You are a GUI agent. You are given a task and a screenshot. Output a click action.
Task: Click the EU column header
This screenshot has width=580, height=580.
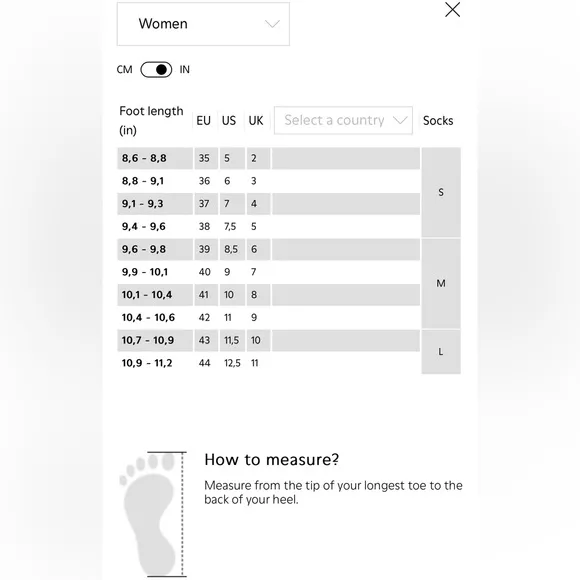click(203, 121)
